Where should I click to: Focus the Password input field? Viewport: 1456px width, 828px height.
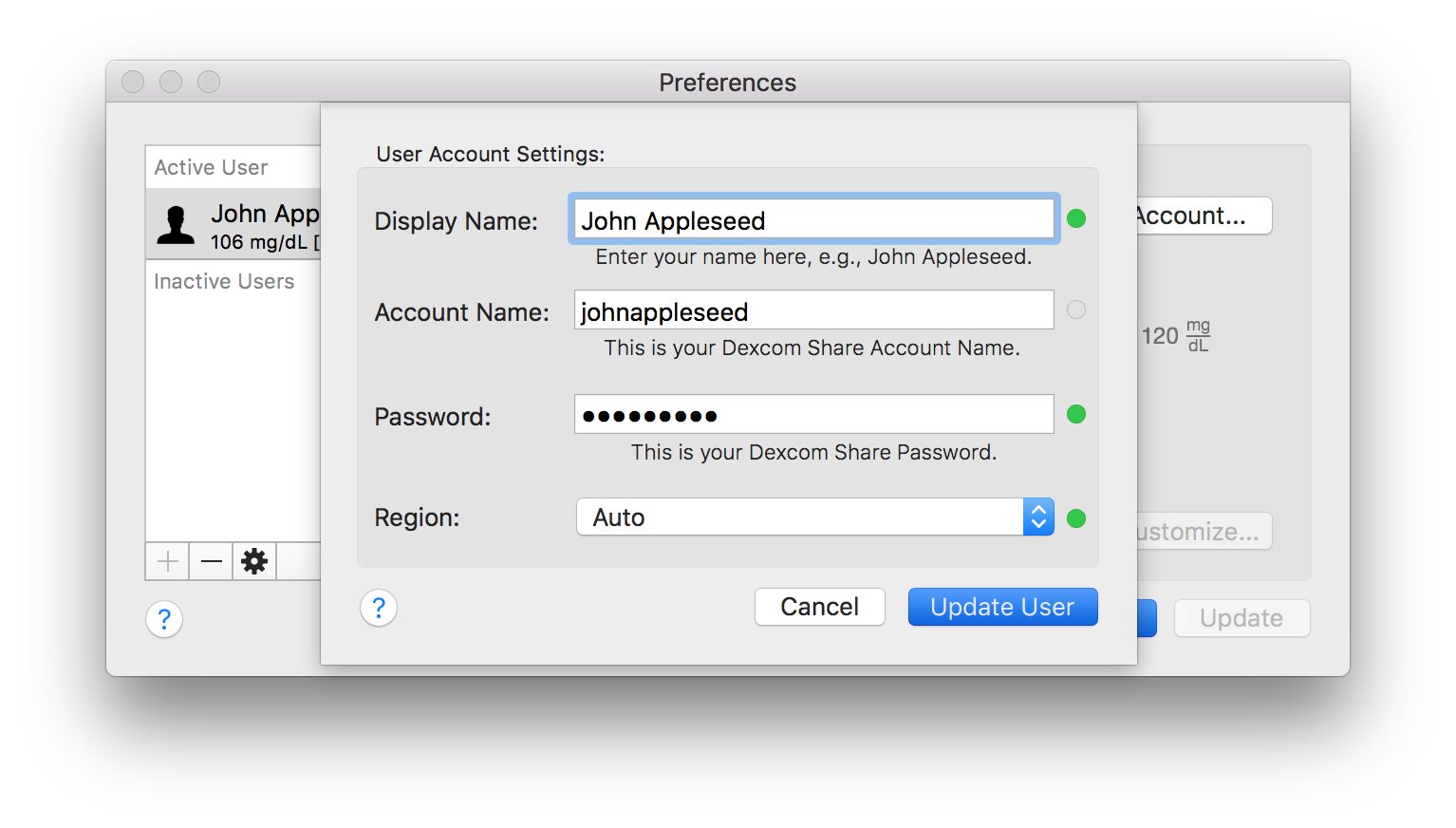[x=813, y=415]
